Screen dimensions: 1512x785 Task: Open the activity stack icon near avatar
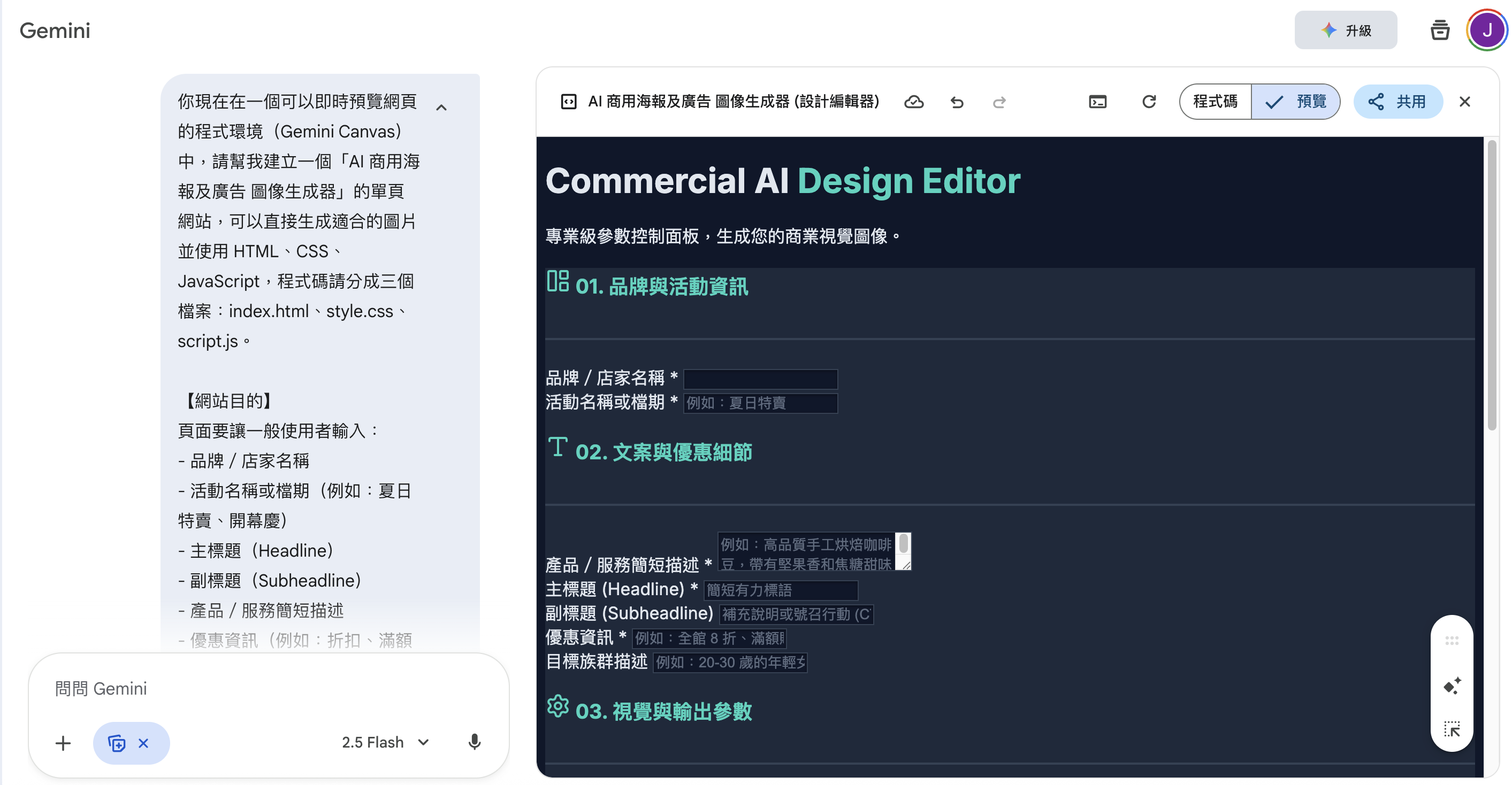pyautogui.click(x=1439, y=30)
